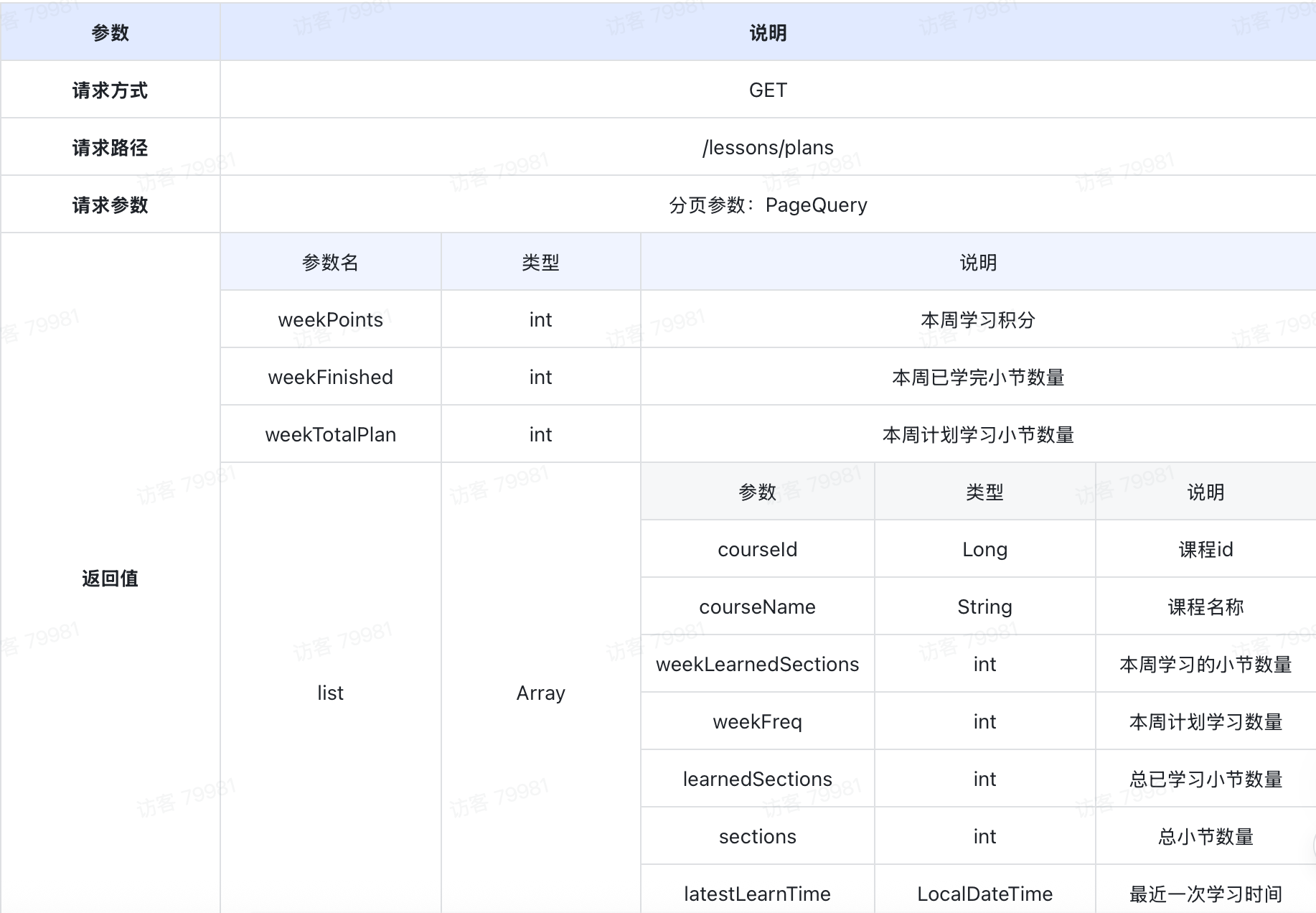
Task: Click the int type in weekPoints row
Action: tap(540, 320)
